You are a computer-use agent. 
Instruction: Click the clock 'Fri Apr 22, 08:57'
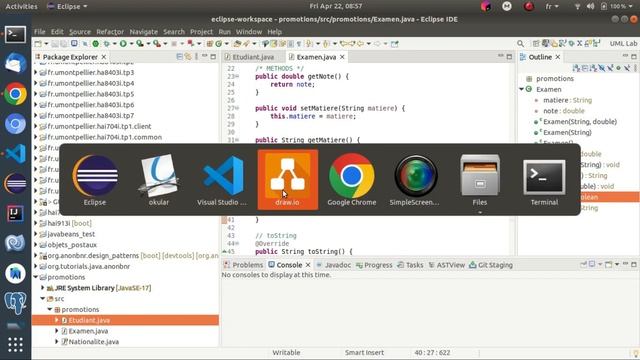pyautogui.click(x=336, y=6)
